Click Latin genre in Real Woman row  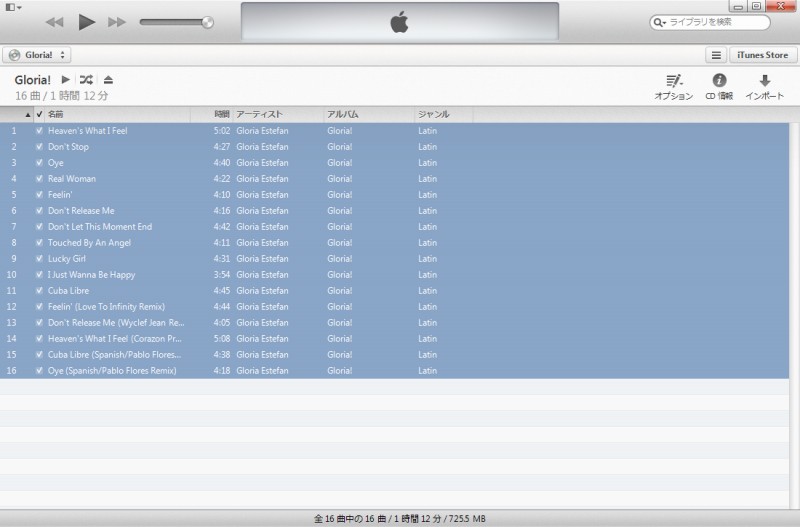click(x=428, y=179)
